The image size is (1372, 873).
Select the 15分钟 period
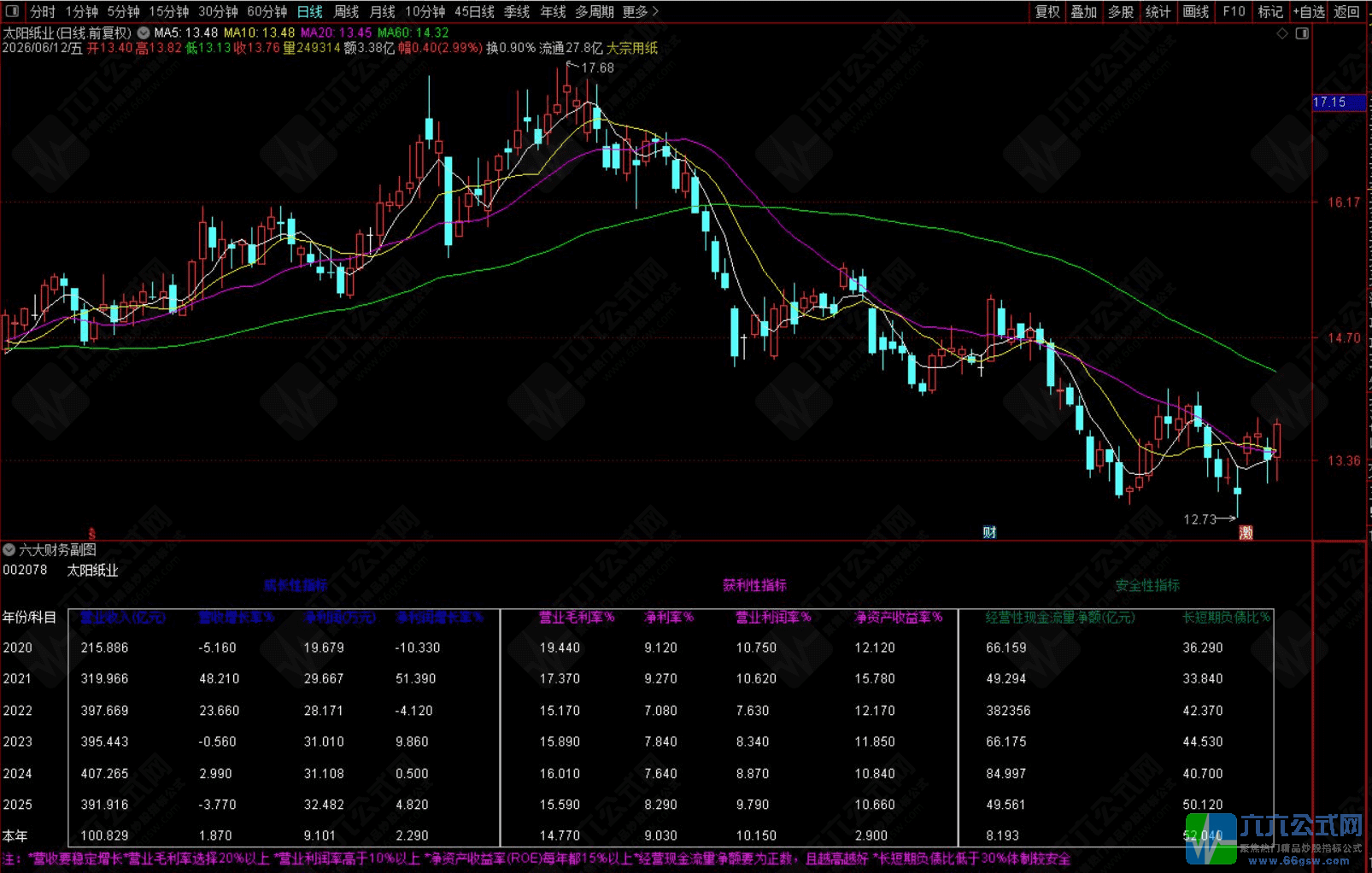tap(168, 11)
